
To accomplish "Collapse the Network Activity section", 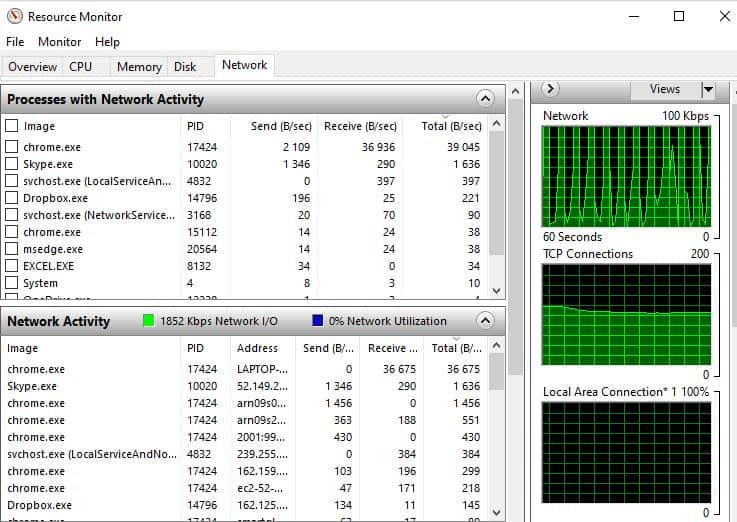I will 485,321.
